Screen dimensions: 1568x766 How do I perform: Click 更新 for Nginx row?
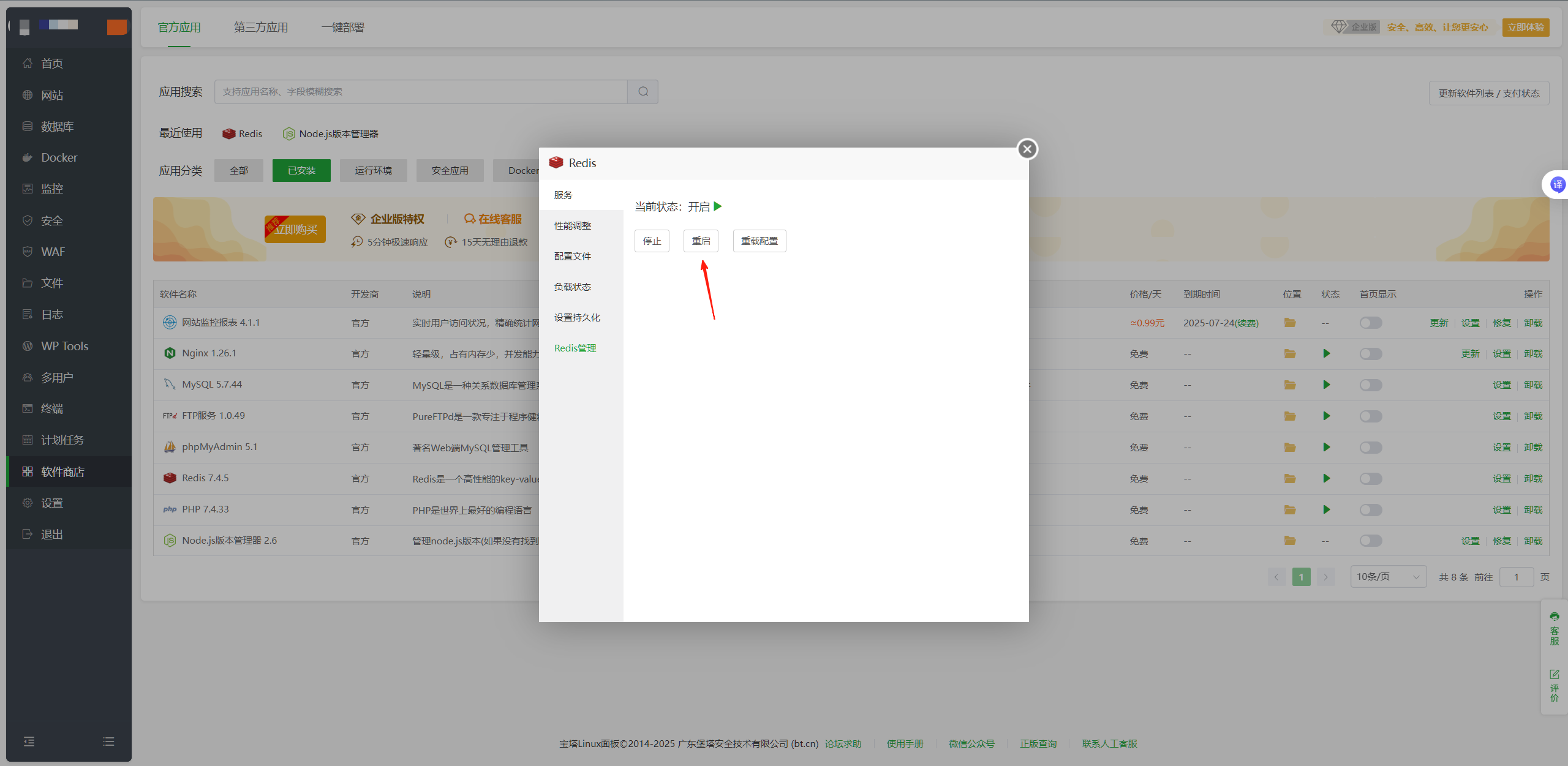[1470, 353]
